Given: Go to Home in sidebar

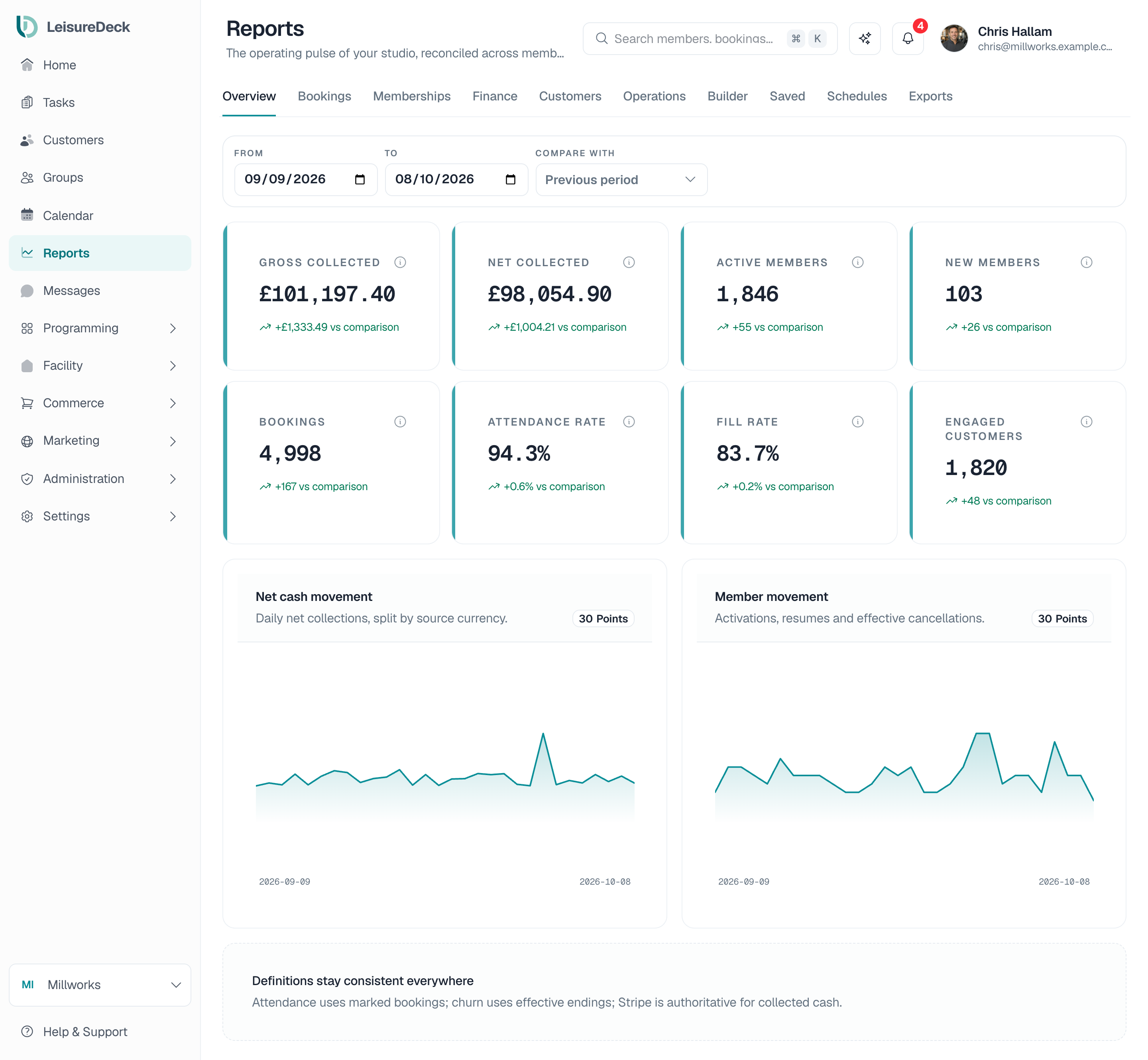Looking at the screenshot, I should click(x=100, y=65).
